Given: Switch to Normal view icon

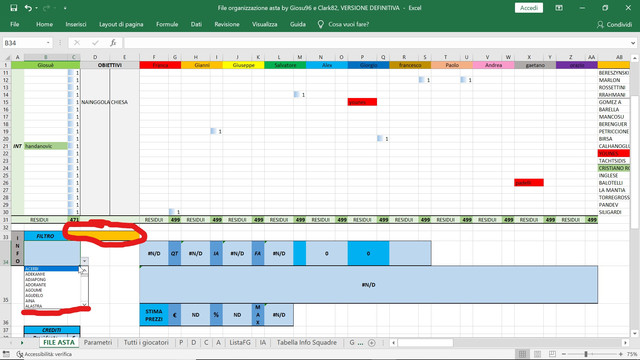Looking at the screenshot, I should [x=522, y=354].
